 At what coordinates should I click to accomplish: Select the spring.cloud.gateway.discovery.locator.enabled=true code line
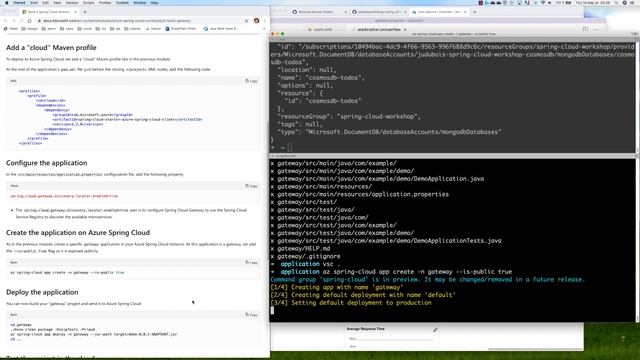[x=64, y=196]
